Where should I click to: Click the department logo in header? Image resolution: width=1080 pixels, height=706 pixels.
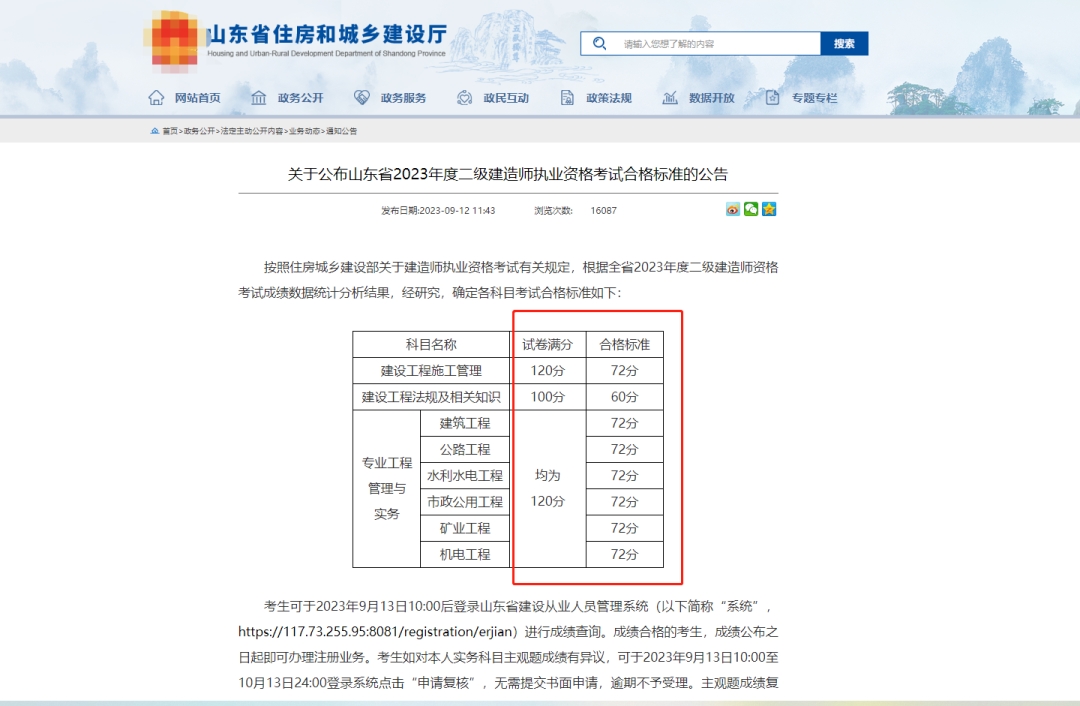pyautogui.click(x=174, y=41)
